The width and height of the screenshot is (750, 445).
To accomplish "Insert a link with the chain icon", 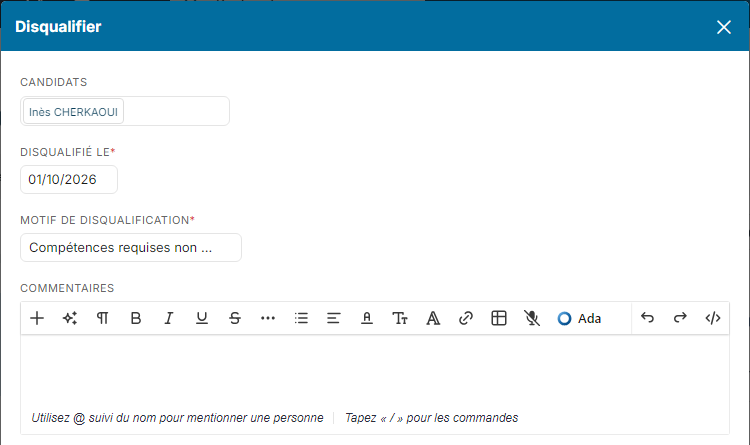I will [466, 318].
